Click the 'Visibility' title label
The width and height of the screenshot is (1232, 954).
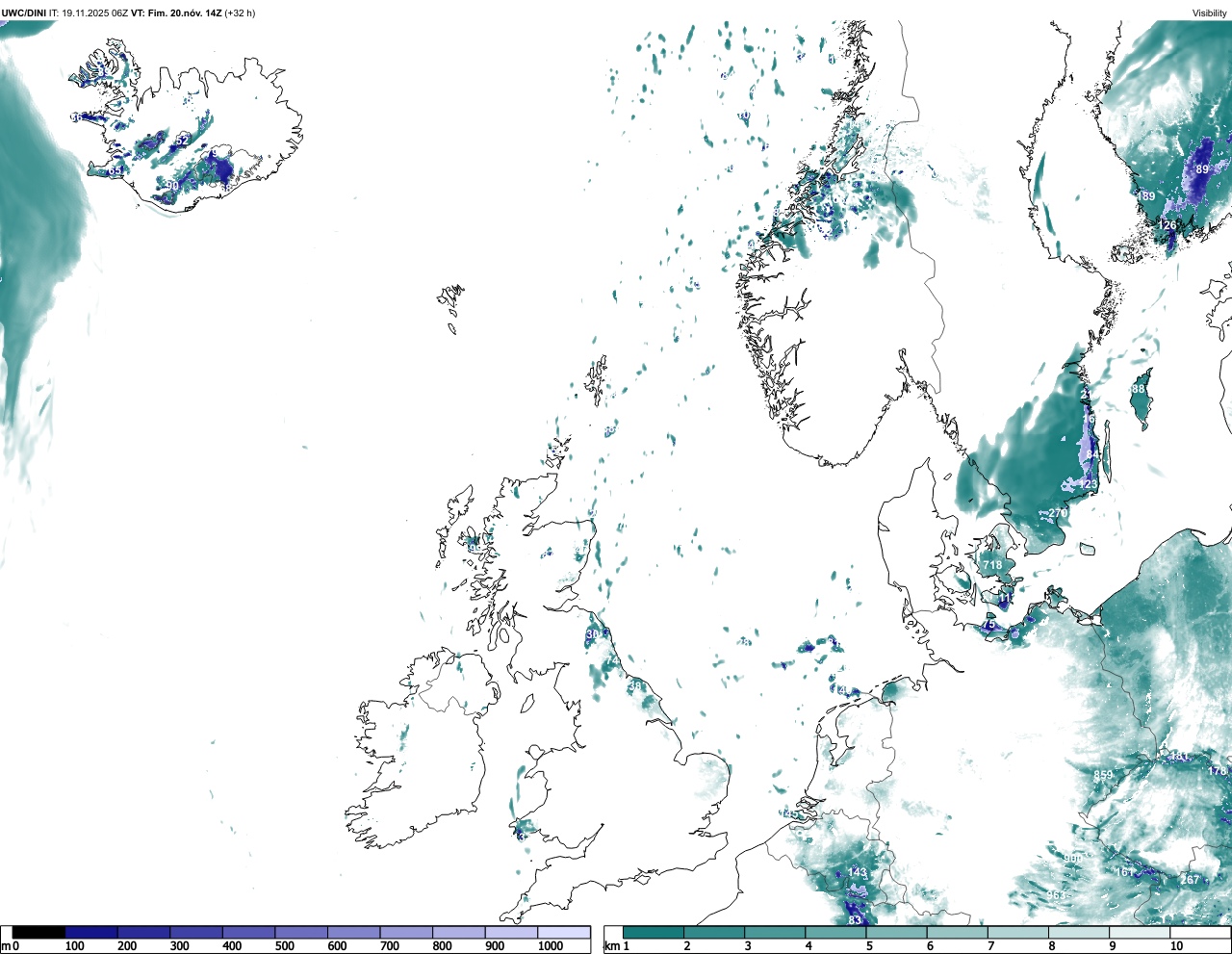1210,13
